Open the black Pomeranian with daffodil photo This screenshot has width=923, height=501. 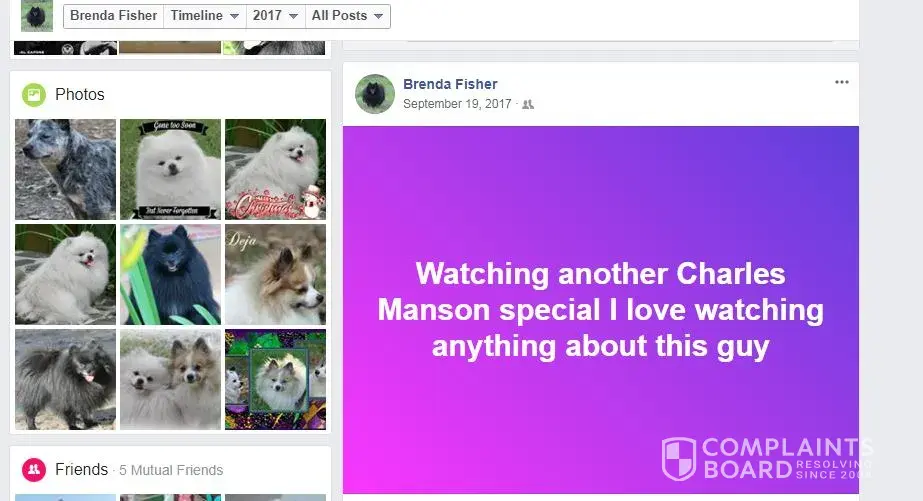(x=171, y=274)
